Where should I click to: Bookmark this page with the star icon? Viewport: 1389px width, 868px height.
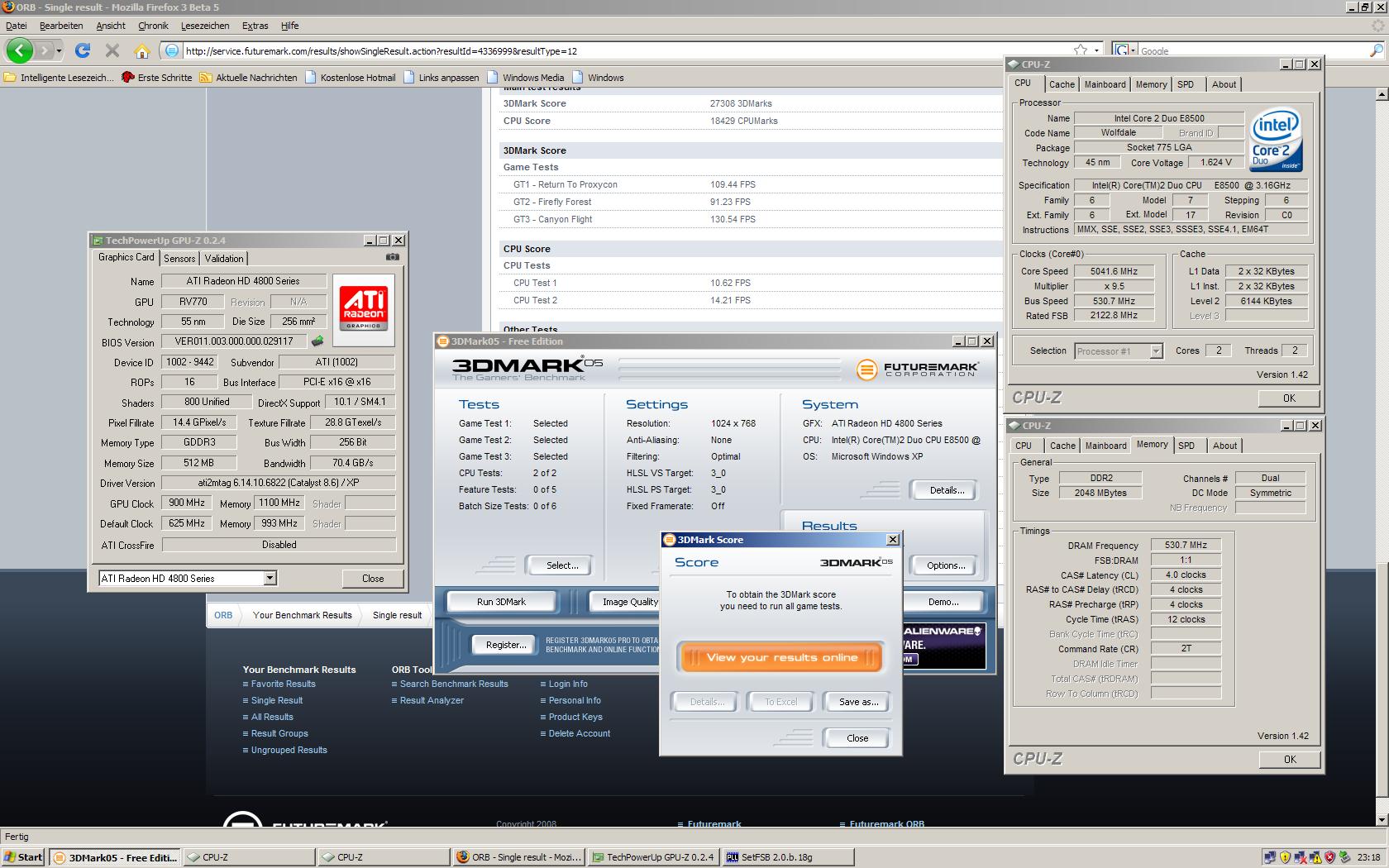(x=1080, y=50)
